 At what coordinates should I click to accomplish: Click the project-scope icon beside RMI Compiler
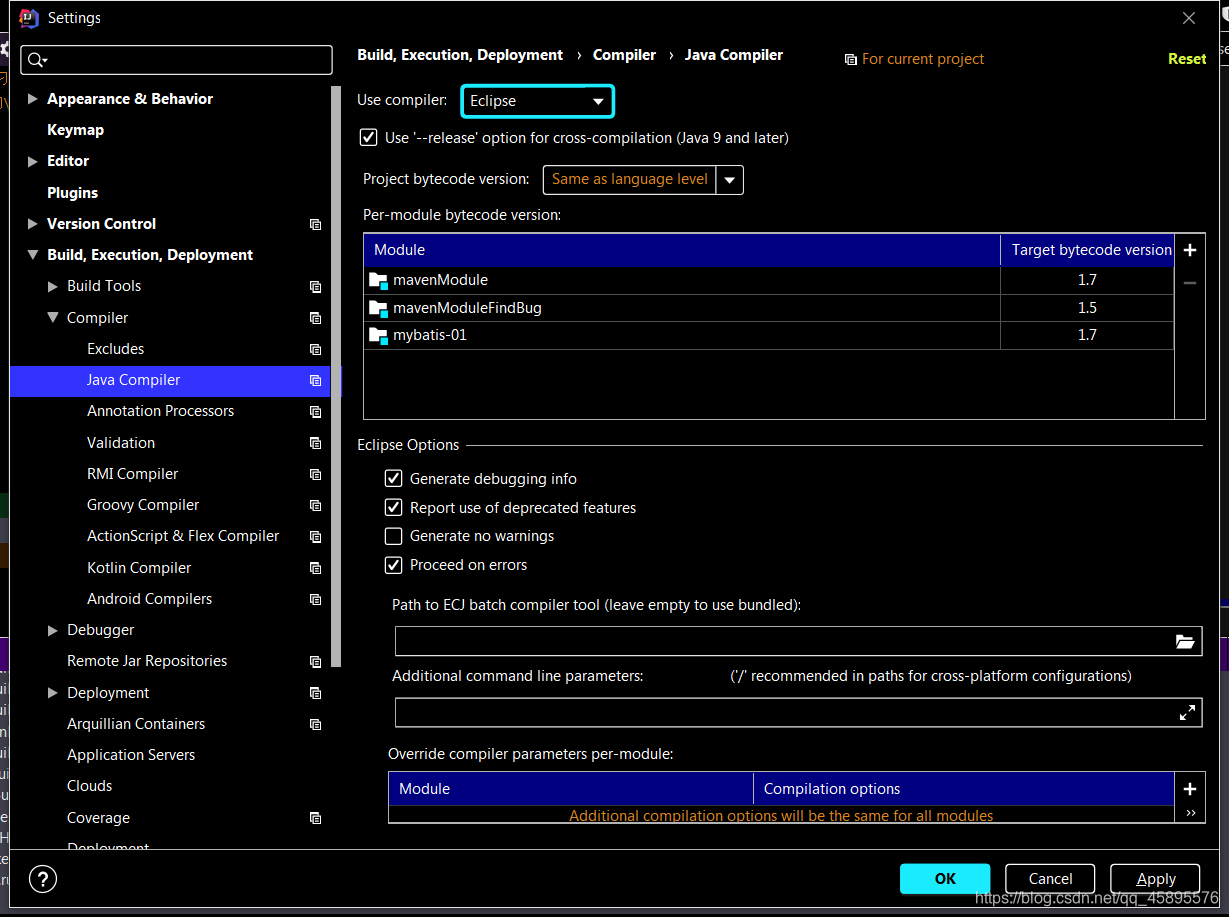click(x=316, y=474)
